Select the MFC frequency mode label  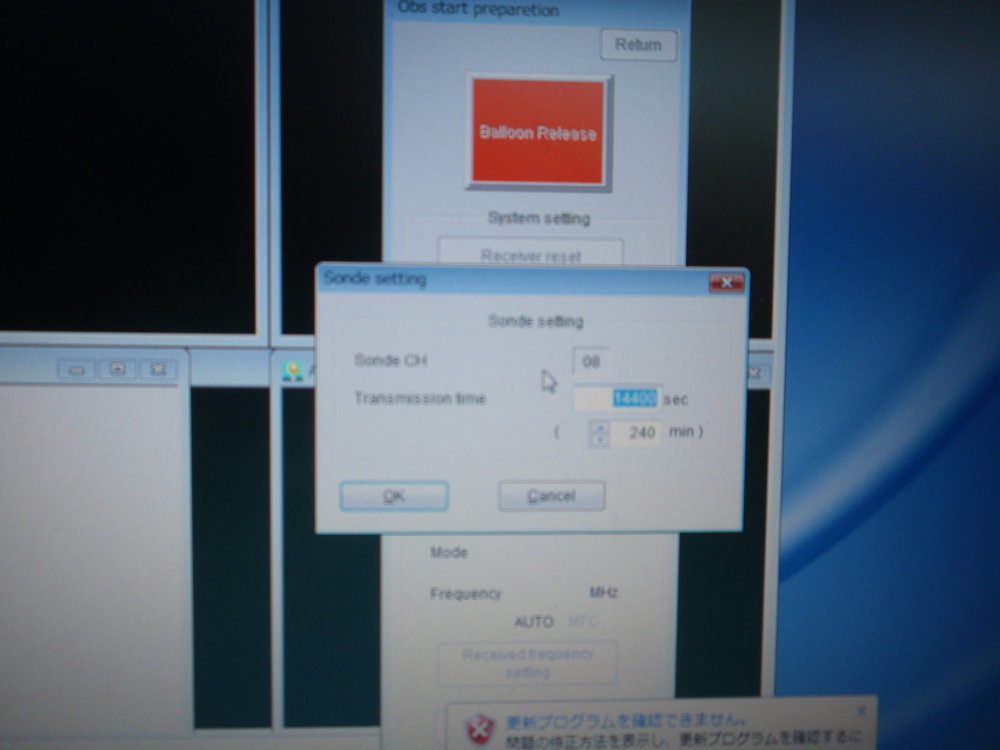click(x=583, y=622)
